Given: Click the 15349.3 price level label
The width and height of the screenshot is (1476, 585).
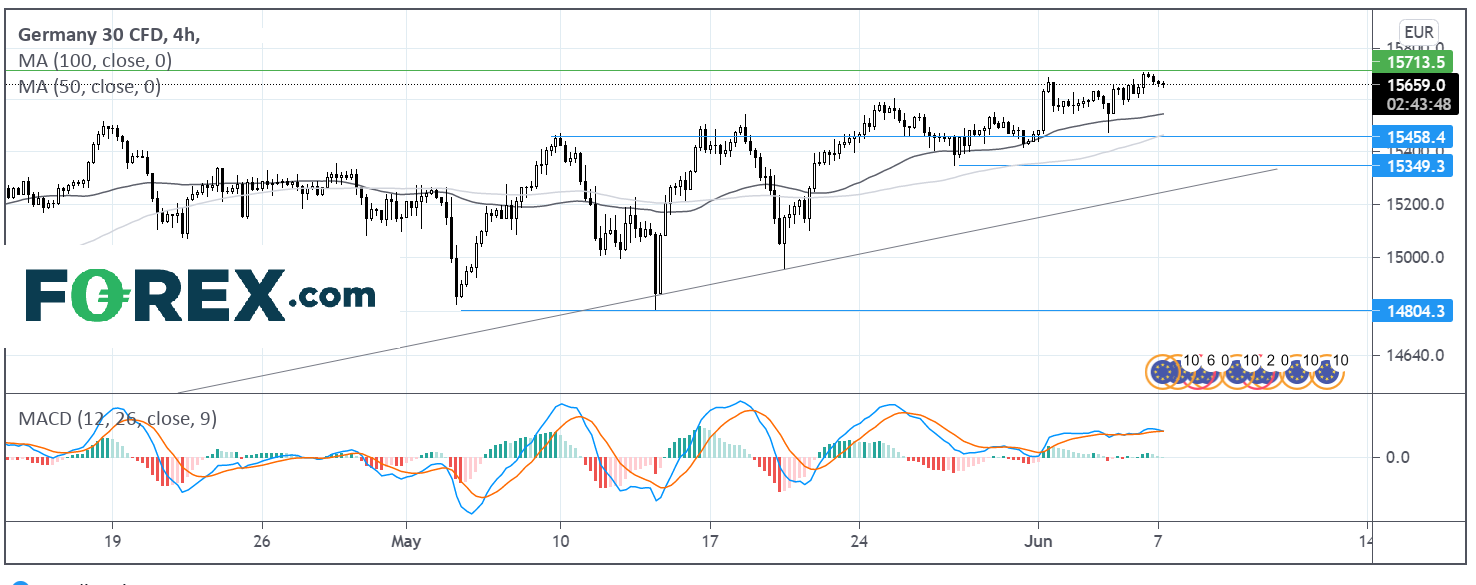Looking at the screenshot, I should click(x=1412, y=165).
